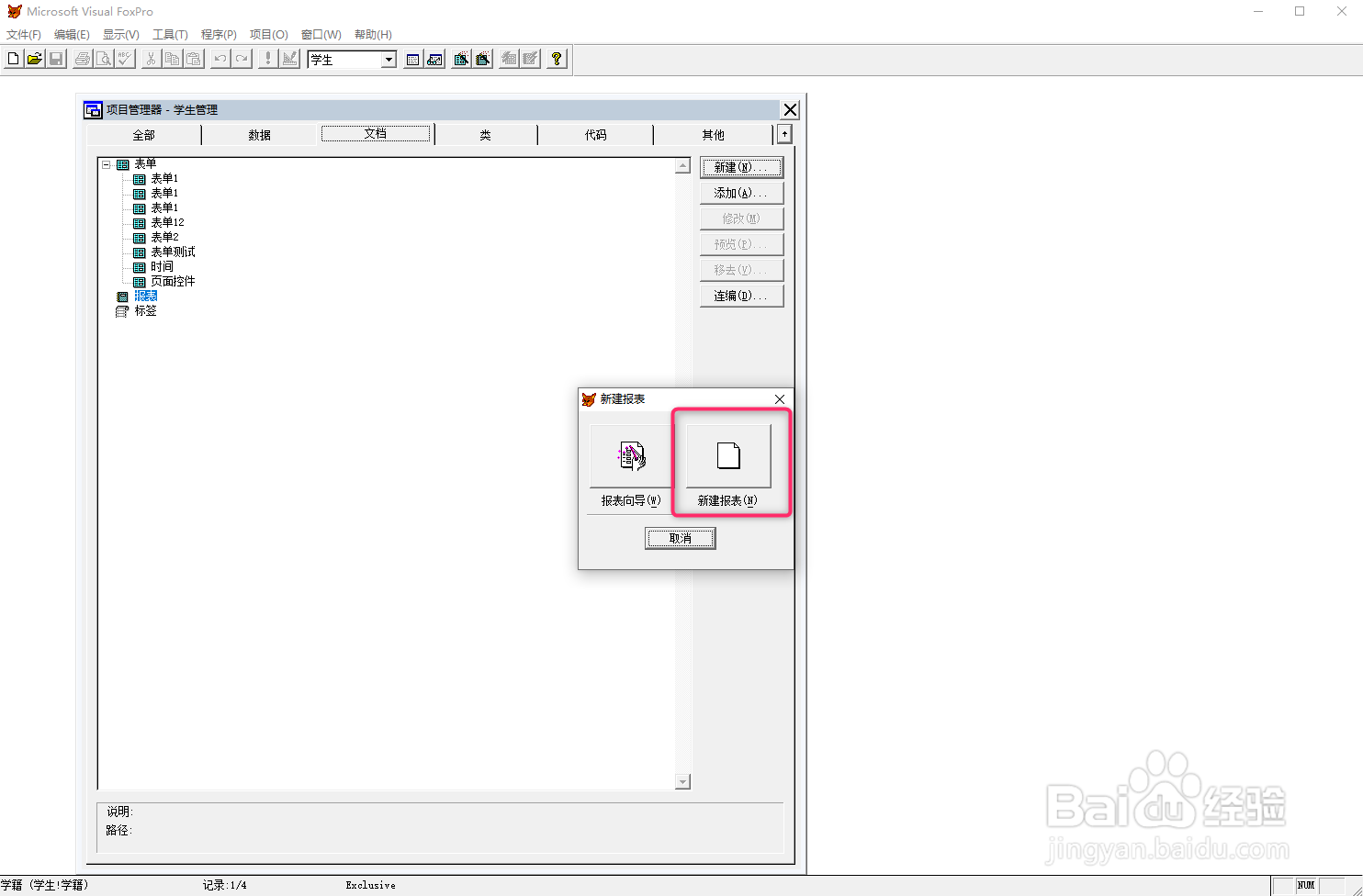Image resolution: width=1363 pixels, height=896 pixels.
Task: Open the 工具(T) menu
Action: coord(170,35)
